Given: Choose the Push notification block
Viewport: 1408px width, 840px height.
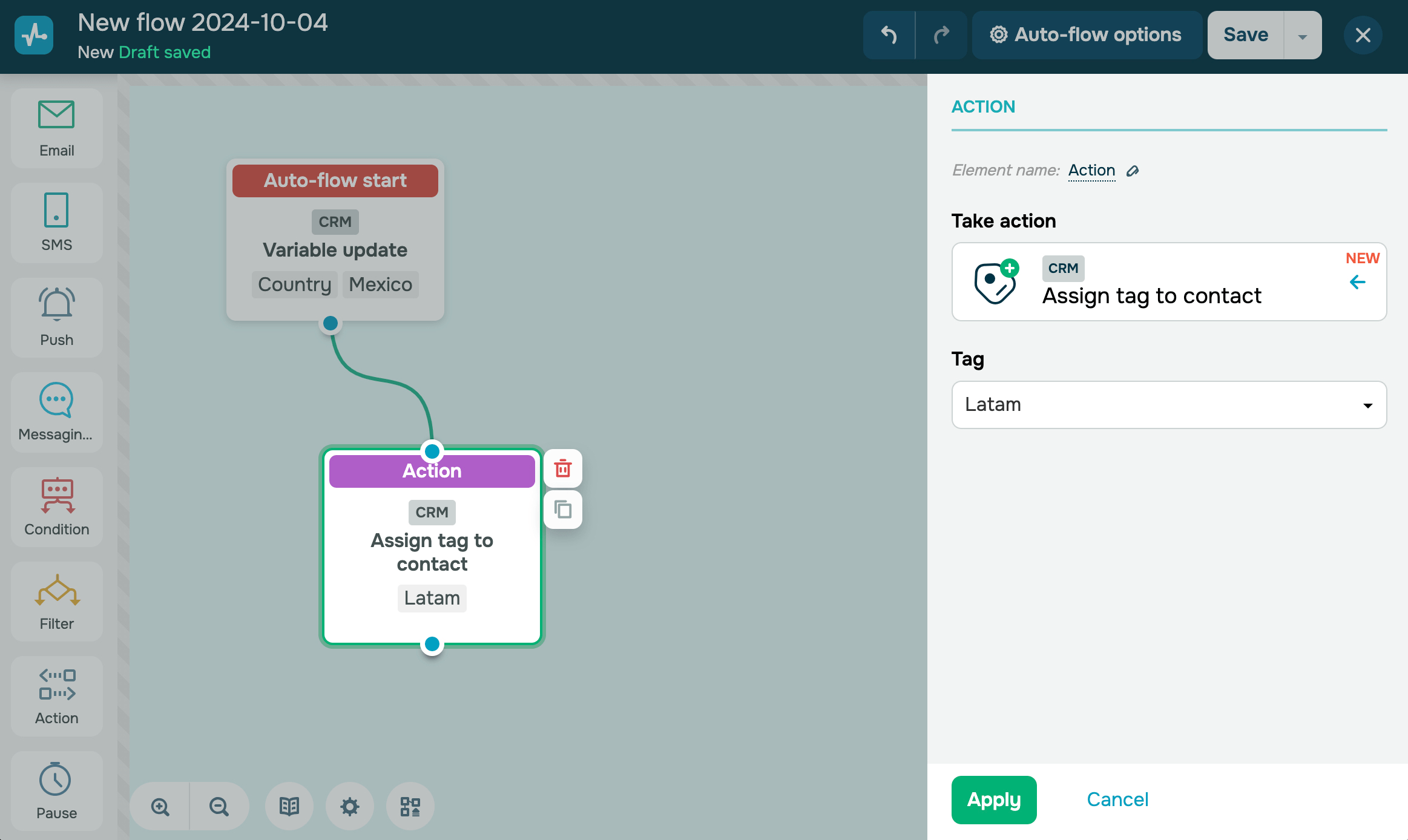Looking at the screenshot, I should 56,317.
